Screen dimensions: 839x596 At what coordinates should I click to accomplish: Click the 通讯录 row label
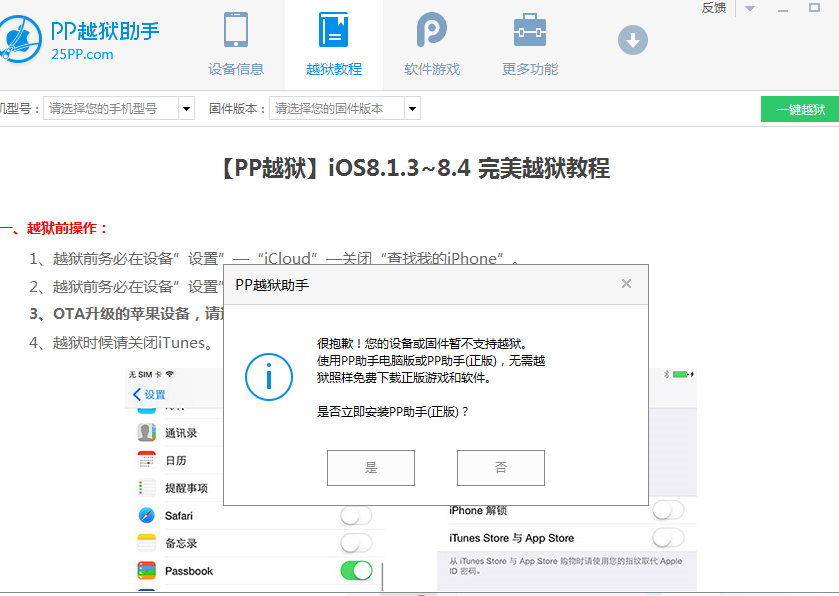[181, 433]
